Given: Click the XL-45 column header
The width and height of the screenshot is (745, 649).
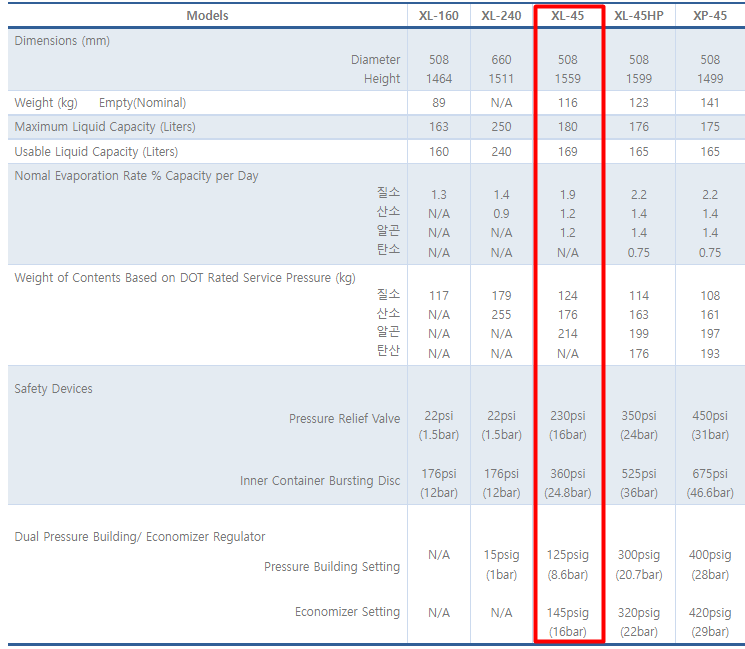Looking at the screenshot, I should 569,15.
